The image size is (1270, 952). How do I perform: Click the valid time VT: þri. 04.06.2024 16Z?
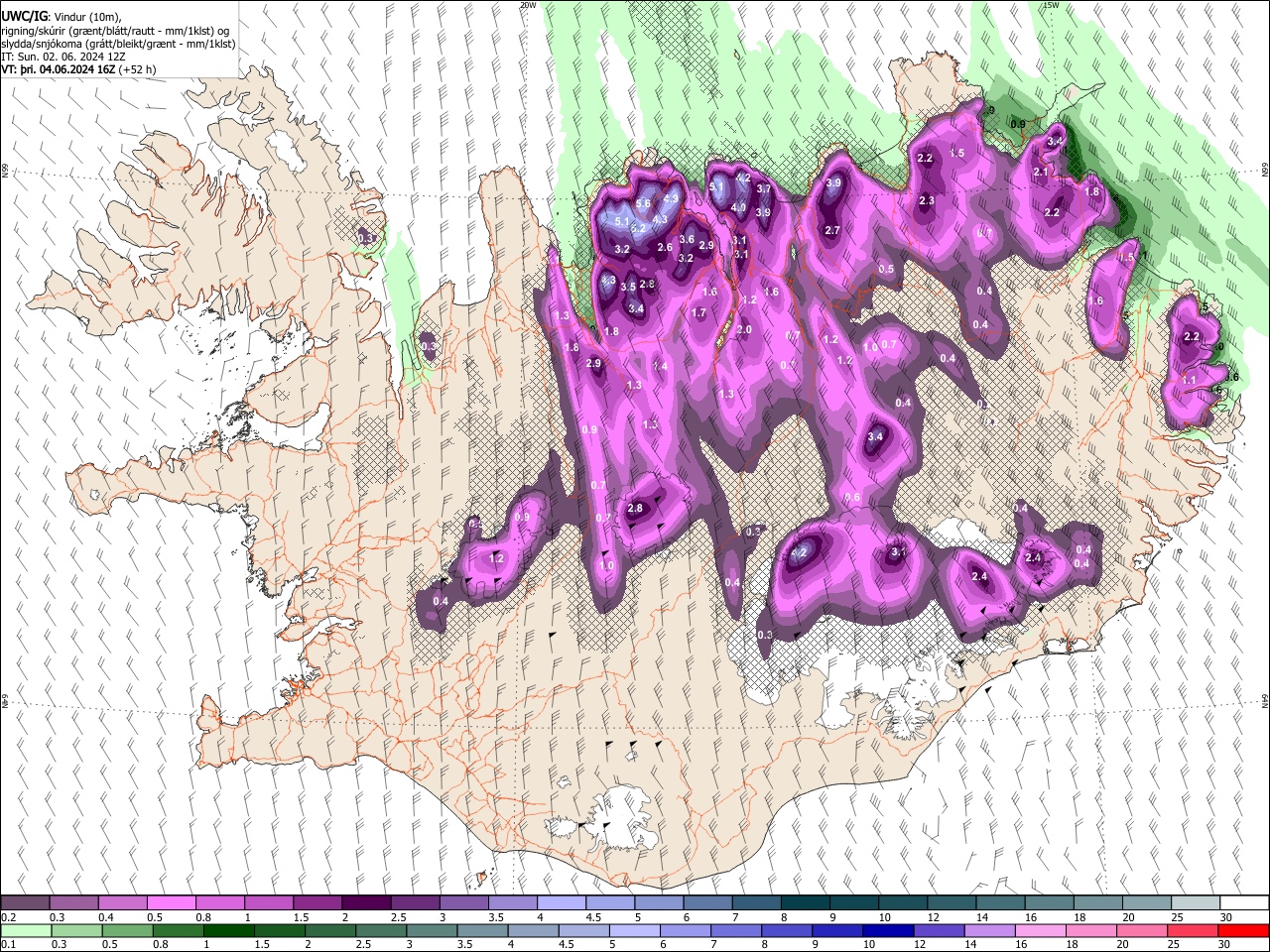(x=58, y=69)
